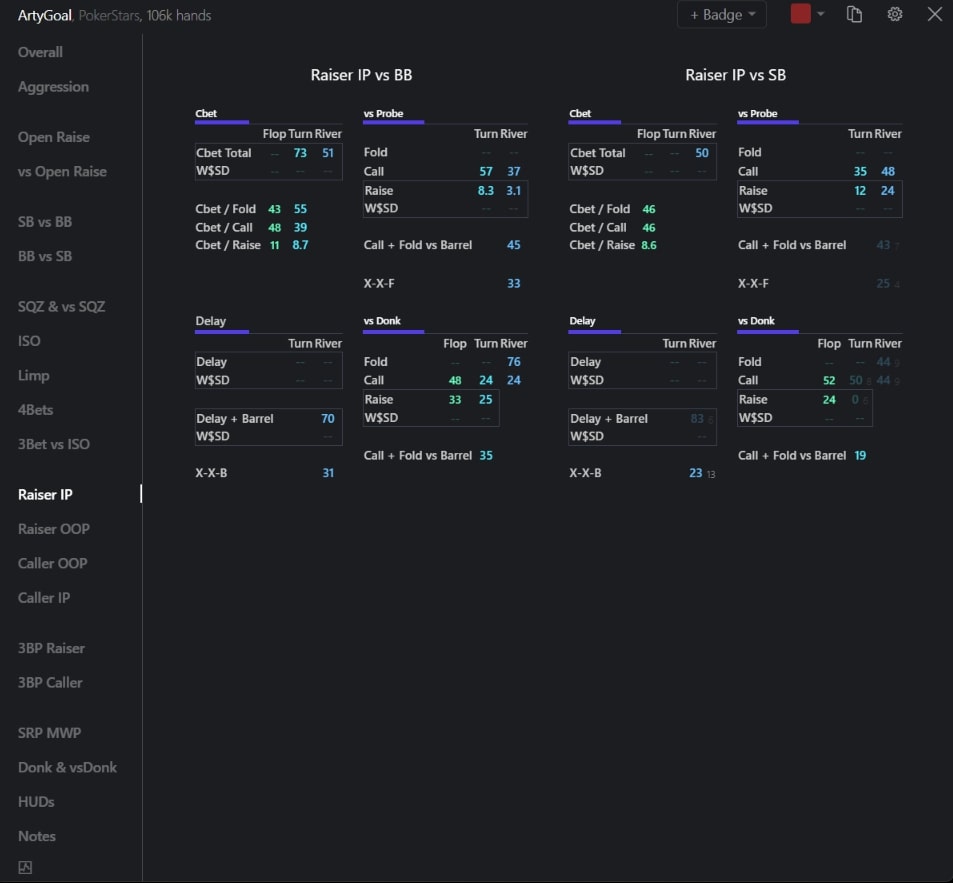
Task: Open the vs Open Raise tab
Action: (x=62, y=172)
